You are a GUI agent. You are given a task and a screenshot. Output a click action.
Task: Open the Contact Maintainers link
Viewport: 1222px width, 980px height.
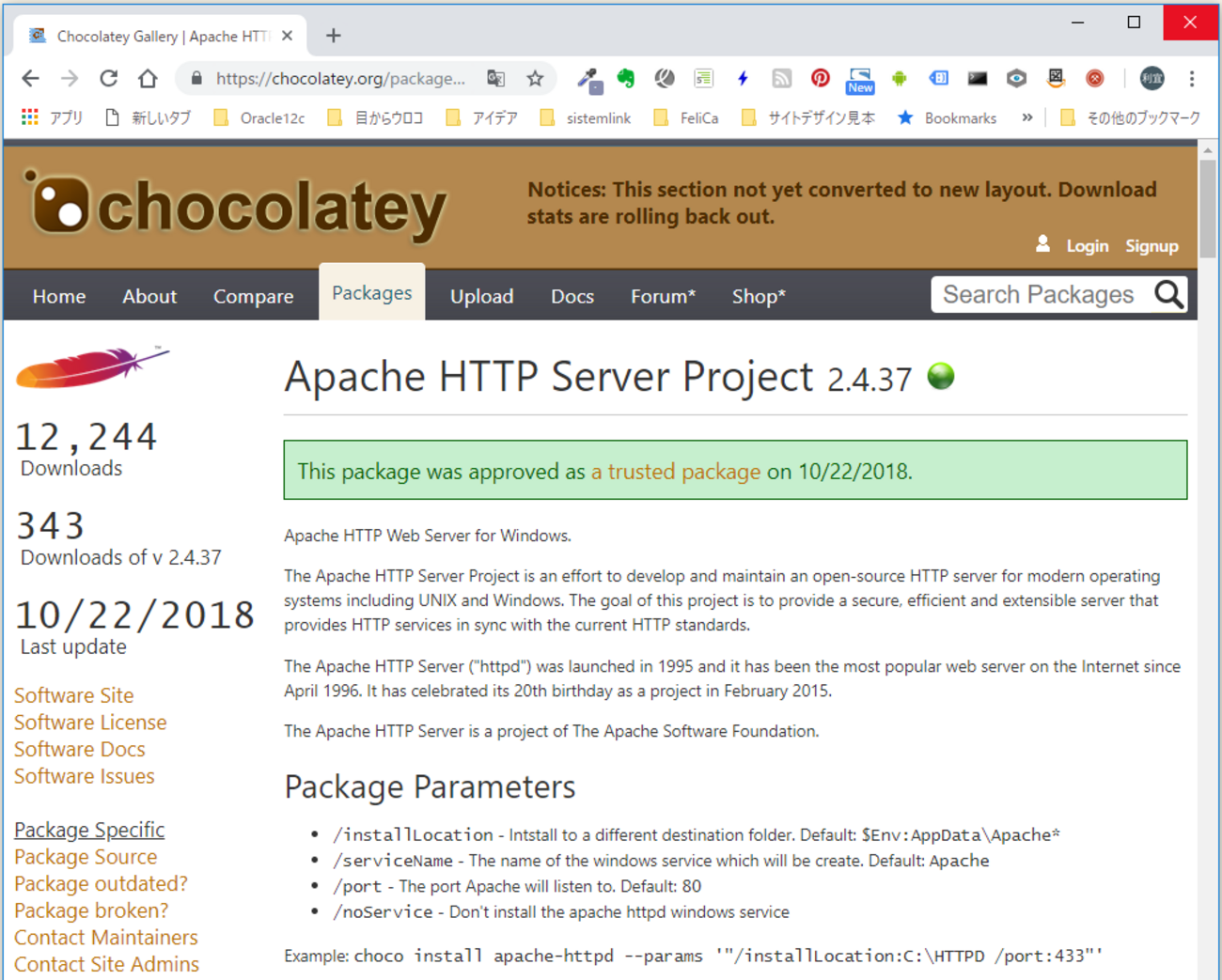pos(106,938)
